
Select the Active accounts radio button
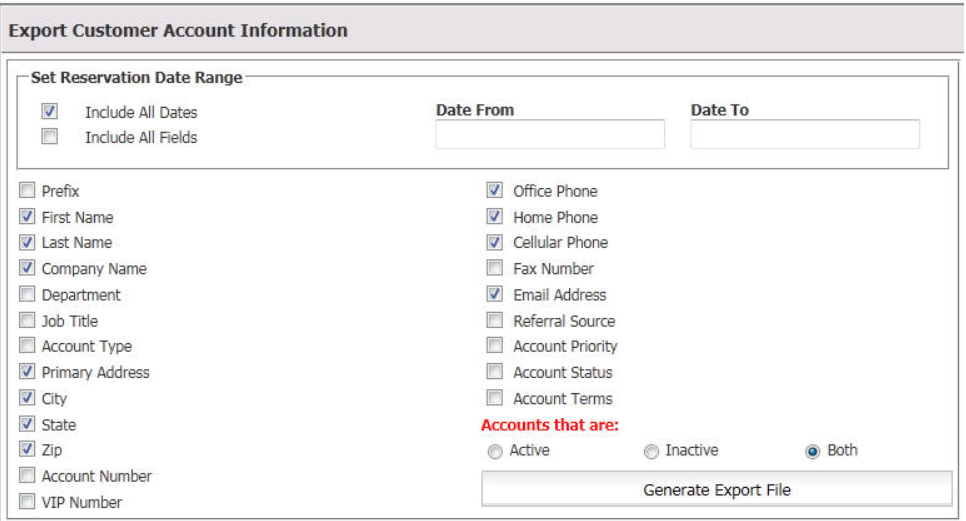click(x=495, y=451)
